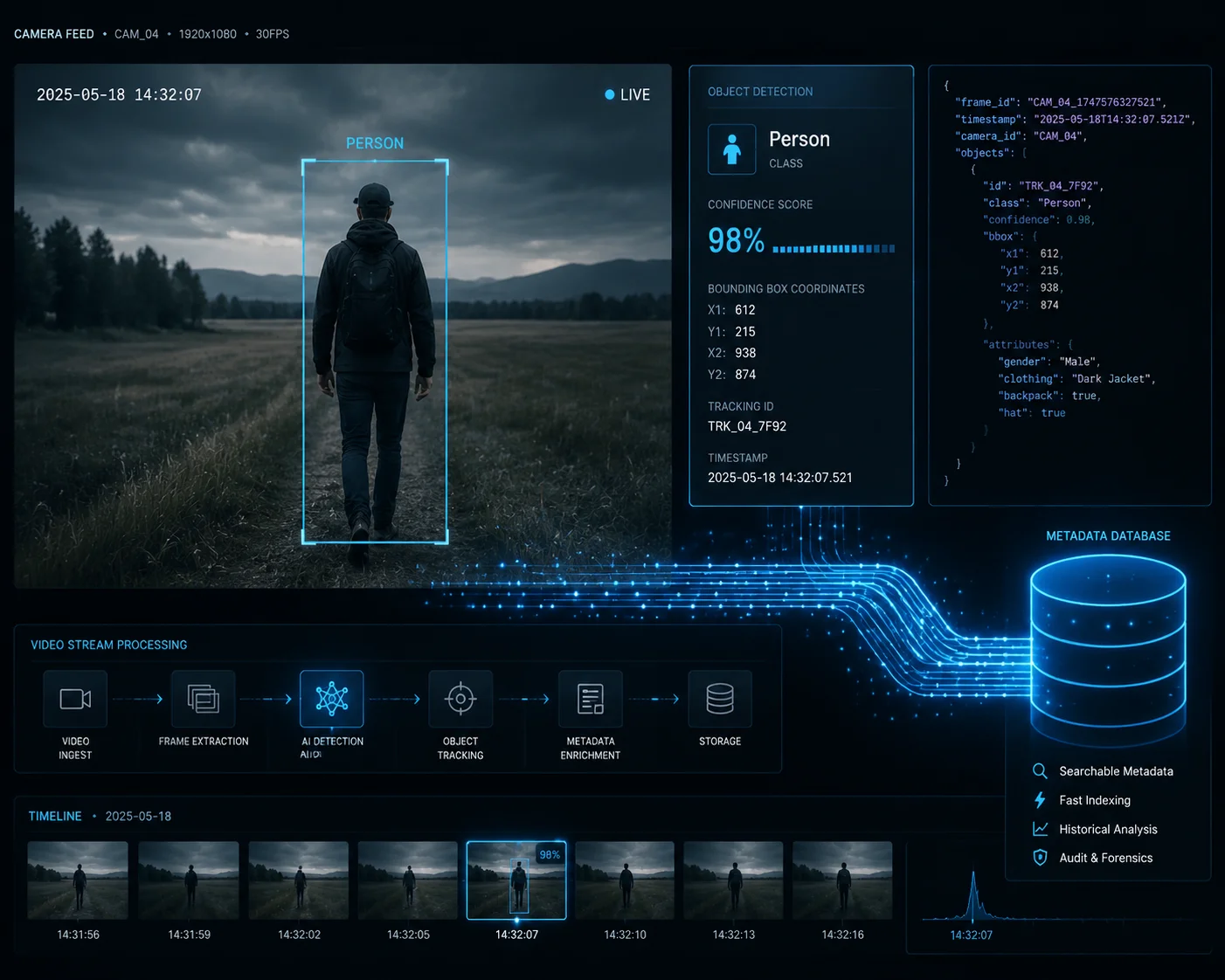1225x980 pixels.
Task: Select the 14:31:56 timeline thumbnail
Action: coord(78,880)
